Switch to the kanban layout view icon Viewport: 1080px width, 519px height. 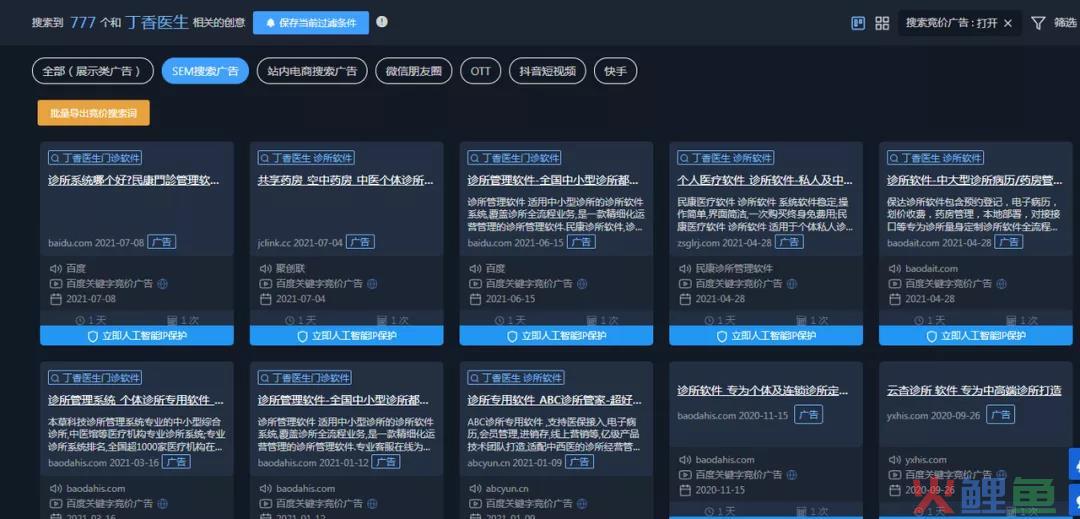pyautogui.click(x=858, y=23)
